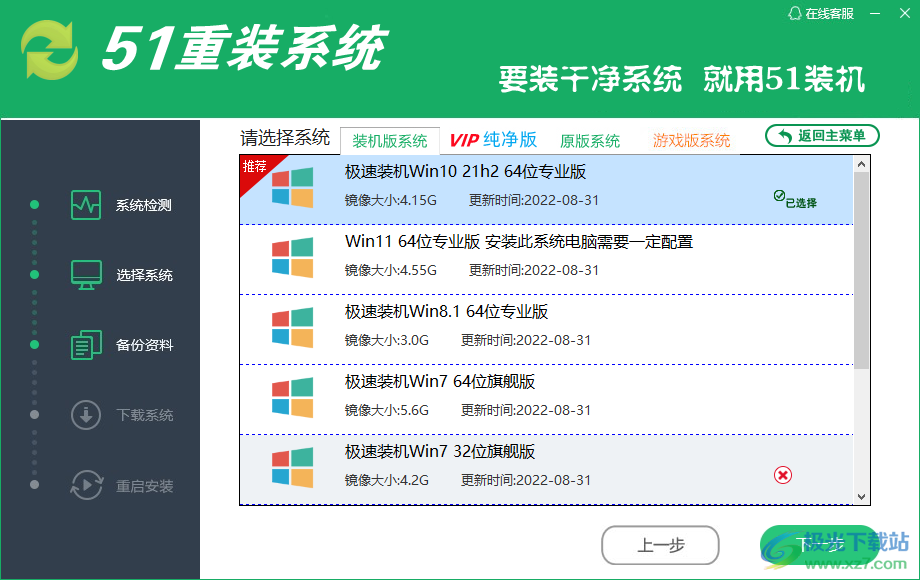The width and height of the screenshot is (920, 580).
Task: Click the 重启安装 restart icon
Action: click(x=86, y=485)
